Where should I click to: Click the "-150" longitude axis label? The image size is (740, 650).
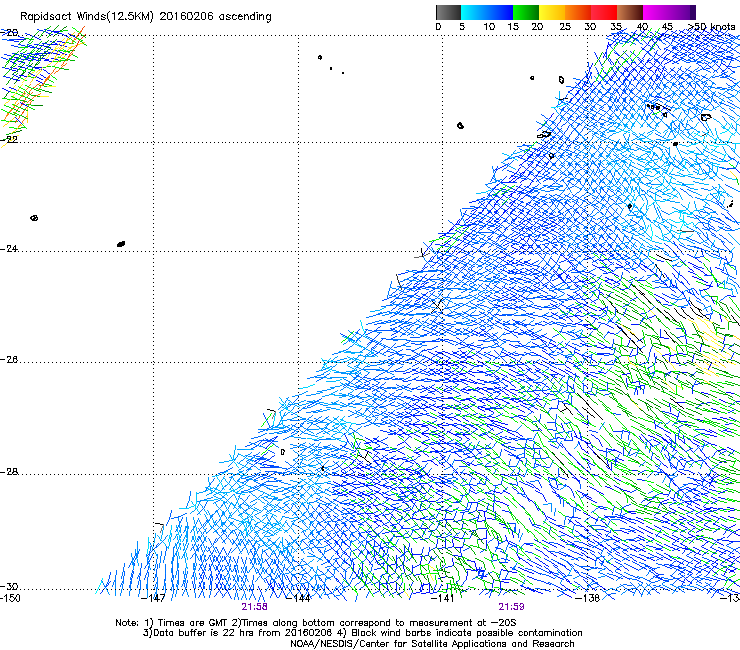coord(10,598)
